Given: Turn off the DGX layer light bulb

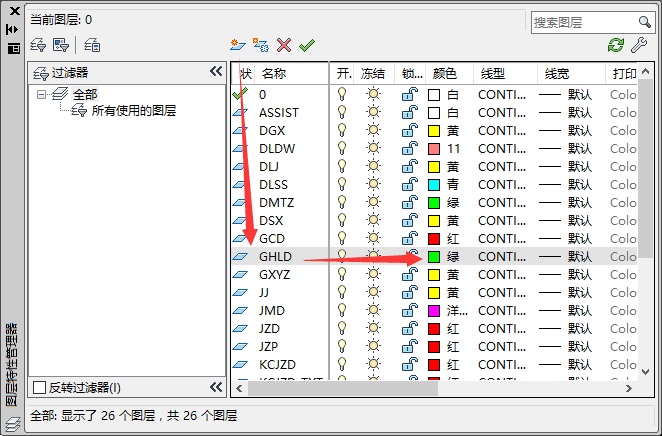Looking at the screenshot, I should [x=342, y=130].
